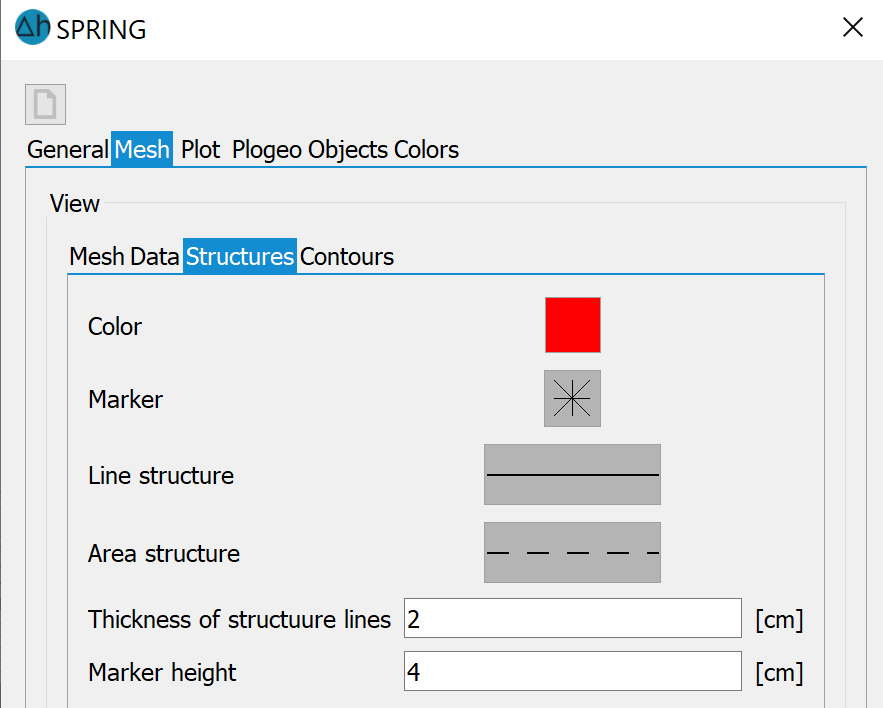Select the Structures sub-tab
Viewport: 883px width, 708px height.
[240, 257]
